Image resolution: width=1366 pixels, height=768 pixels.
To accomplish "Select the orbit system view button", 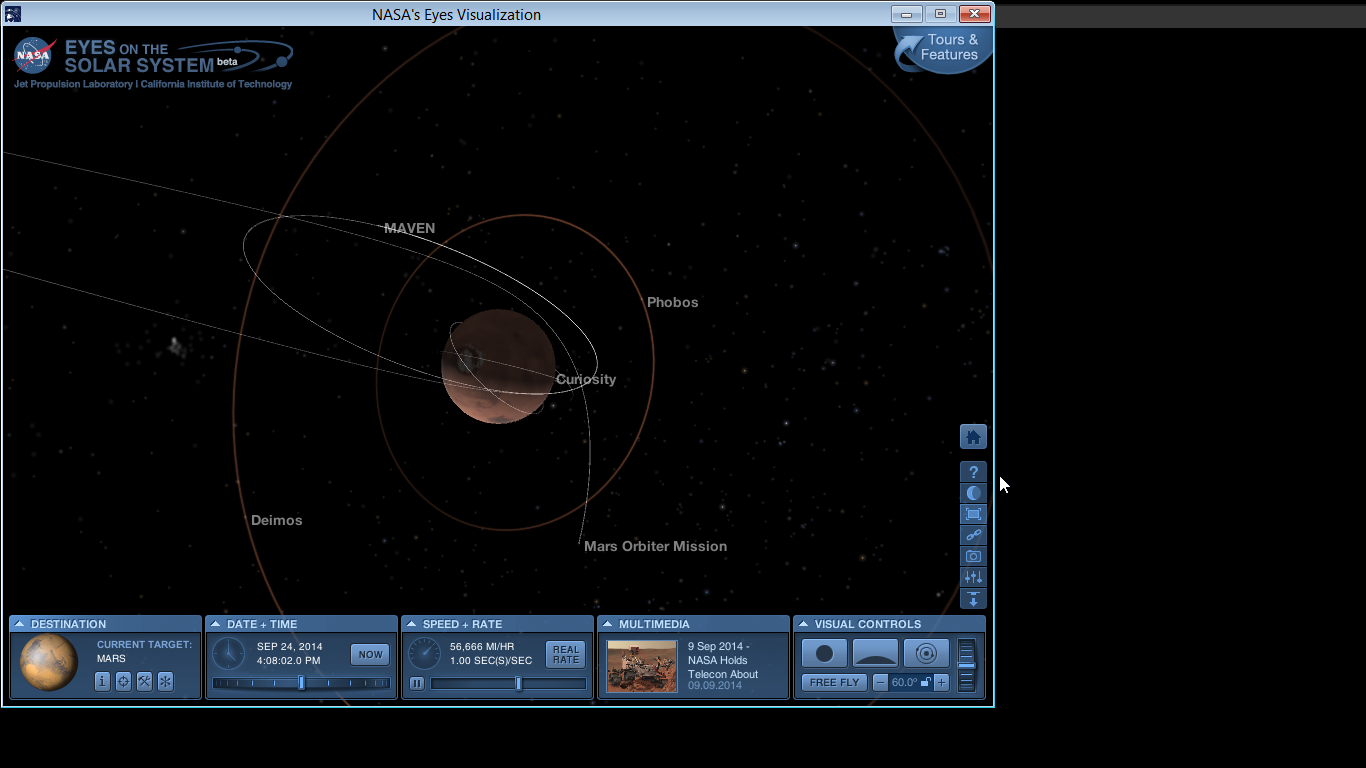I will (x=926, y=653).
